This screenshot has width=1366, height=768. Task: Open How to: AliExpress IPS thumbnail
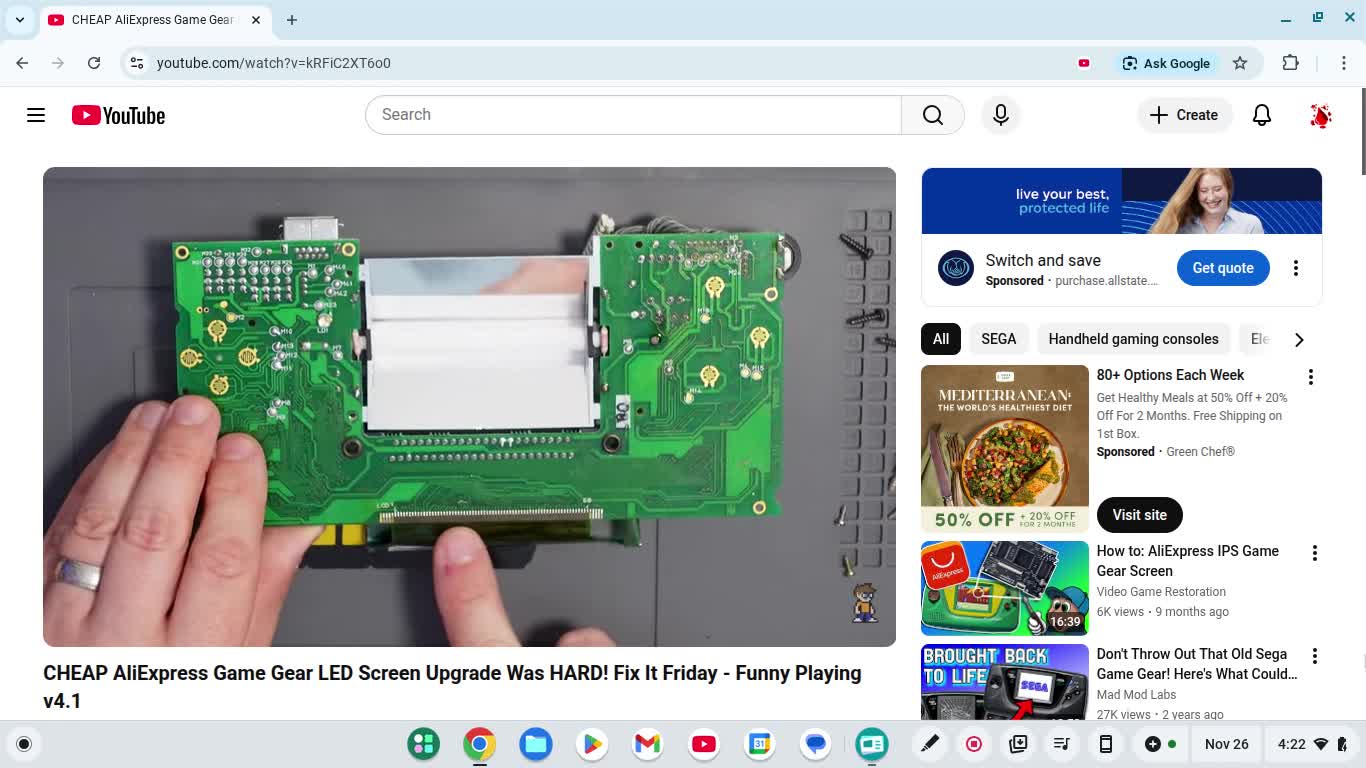[1004, 588]
